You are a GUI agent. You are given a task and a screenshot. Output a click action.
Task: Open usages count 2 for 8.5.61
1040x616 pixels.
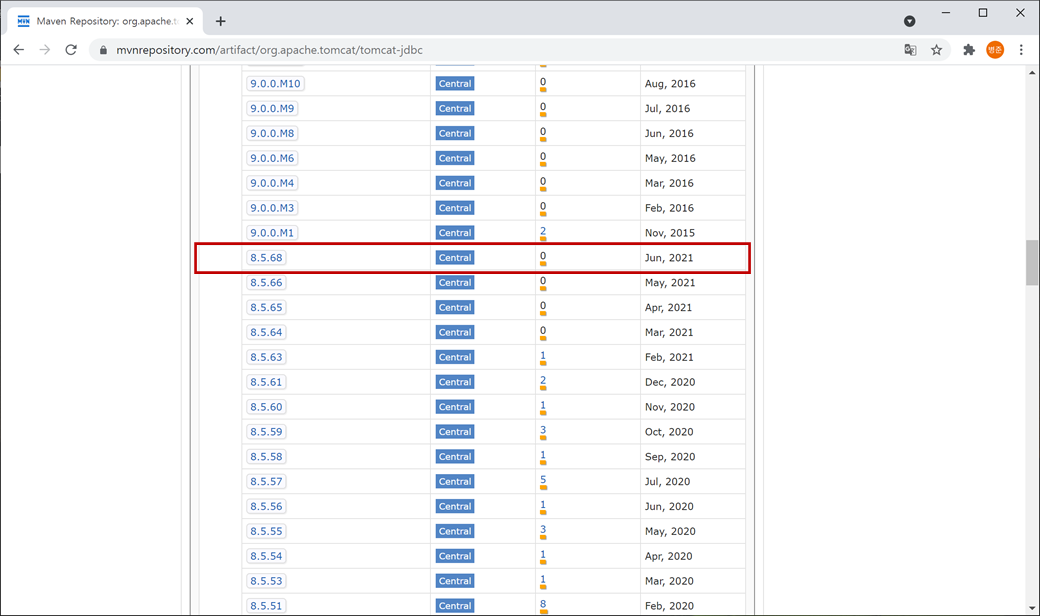[543, 381]
